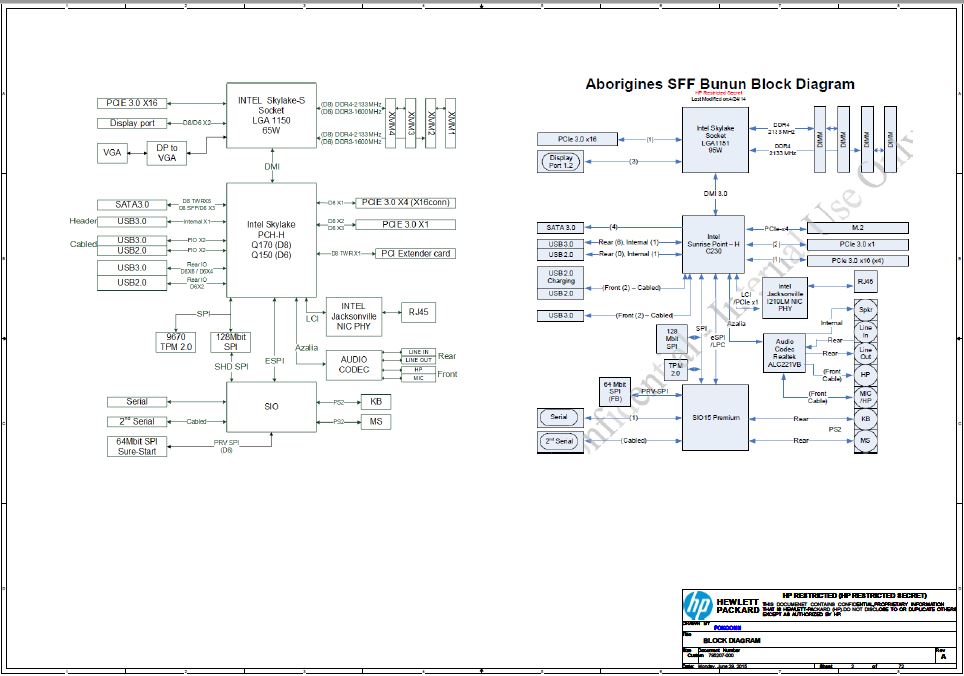Click the 'LINE IN' small box

point(418,352)
